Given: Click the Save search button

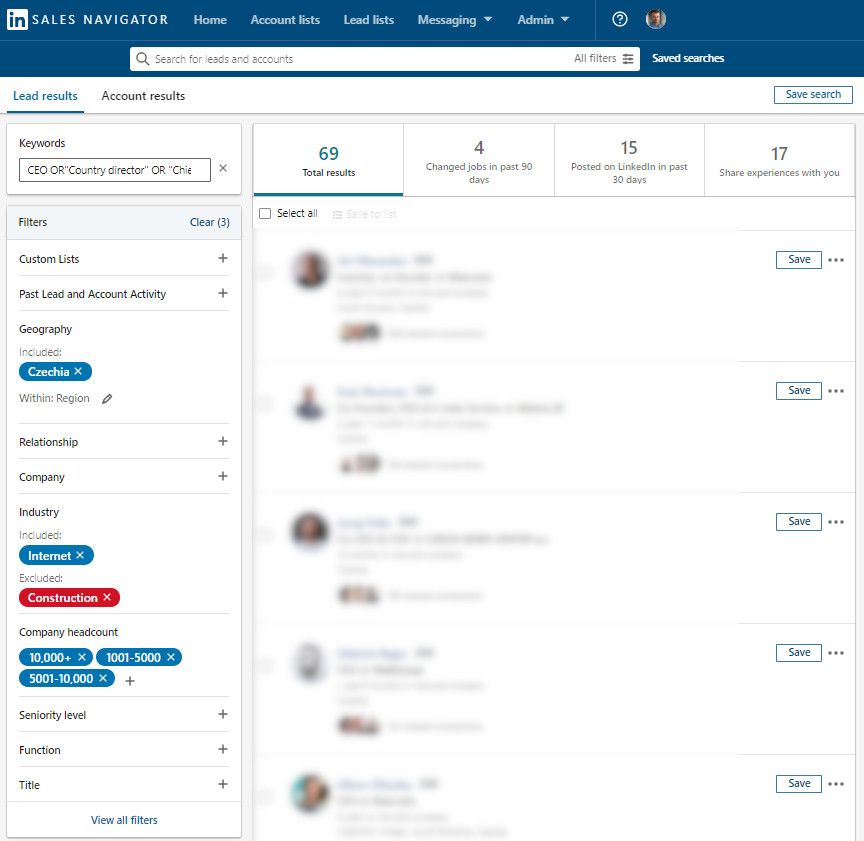Looking at the screenshot, I should click(813, 94).
